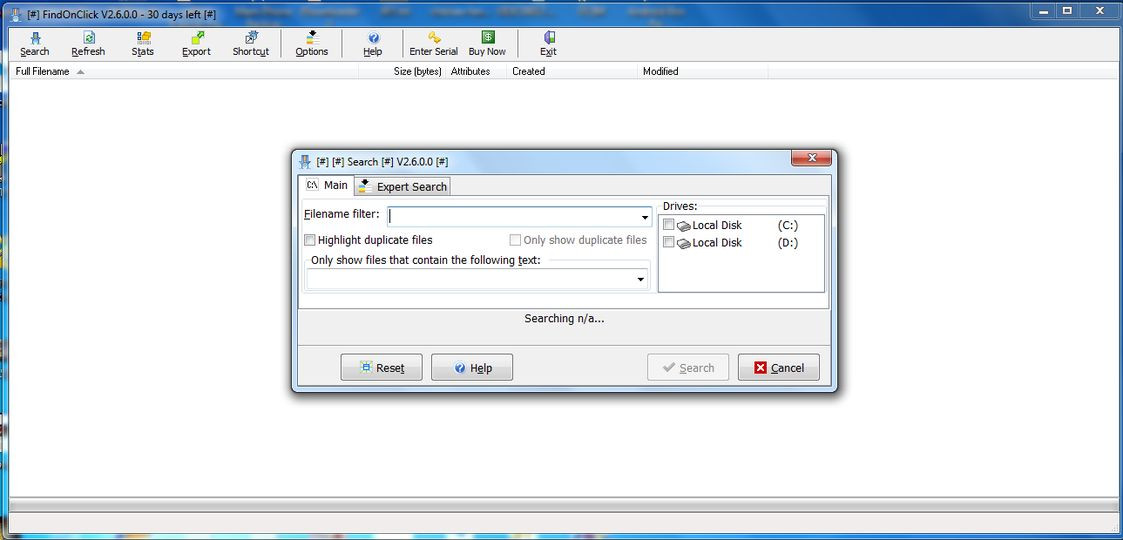1123x540 pixels.
Task: Sort by Modified column header
Action: click(x=703, y=72)
